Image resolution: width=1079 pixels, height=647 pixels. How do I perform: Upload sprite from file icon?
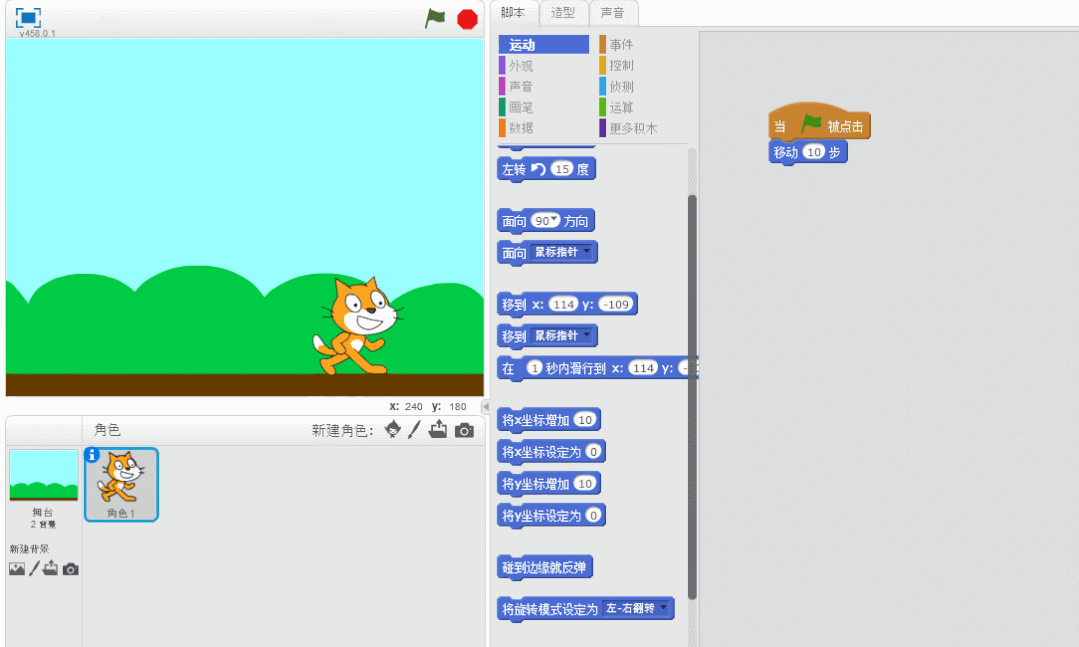point(438,429)
